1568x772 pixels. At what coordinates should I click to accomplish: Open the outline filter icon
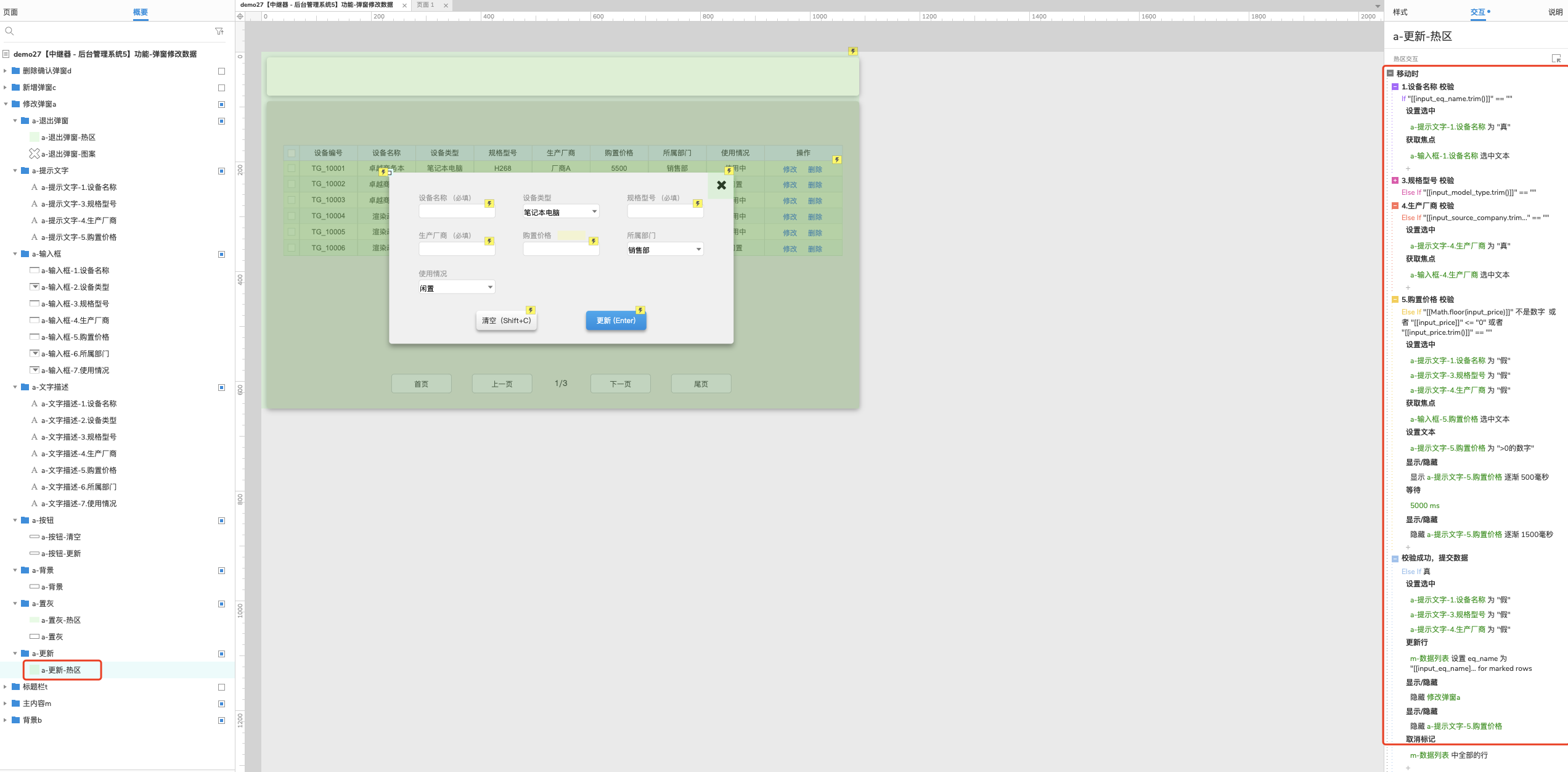tap(219, 31)
